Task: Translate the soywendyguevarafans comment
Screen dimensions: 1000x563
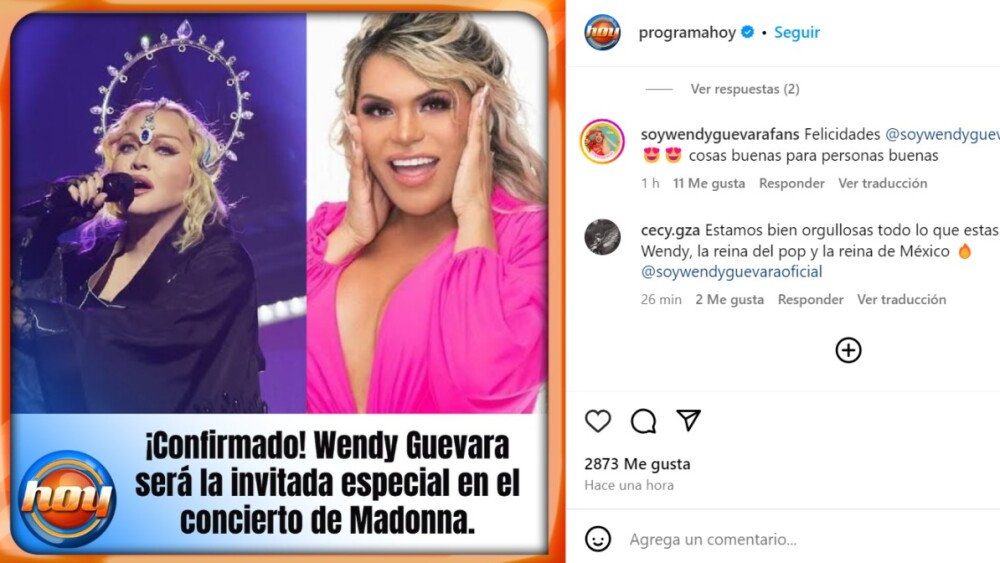Action: click(883, 183)
